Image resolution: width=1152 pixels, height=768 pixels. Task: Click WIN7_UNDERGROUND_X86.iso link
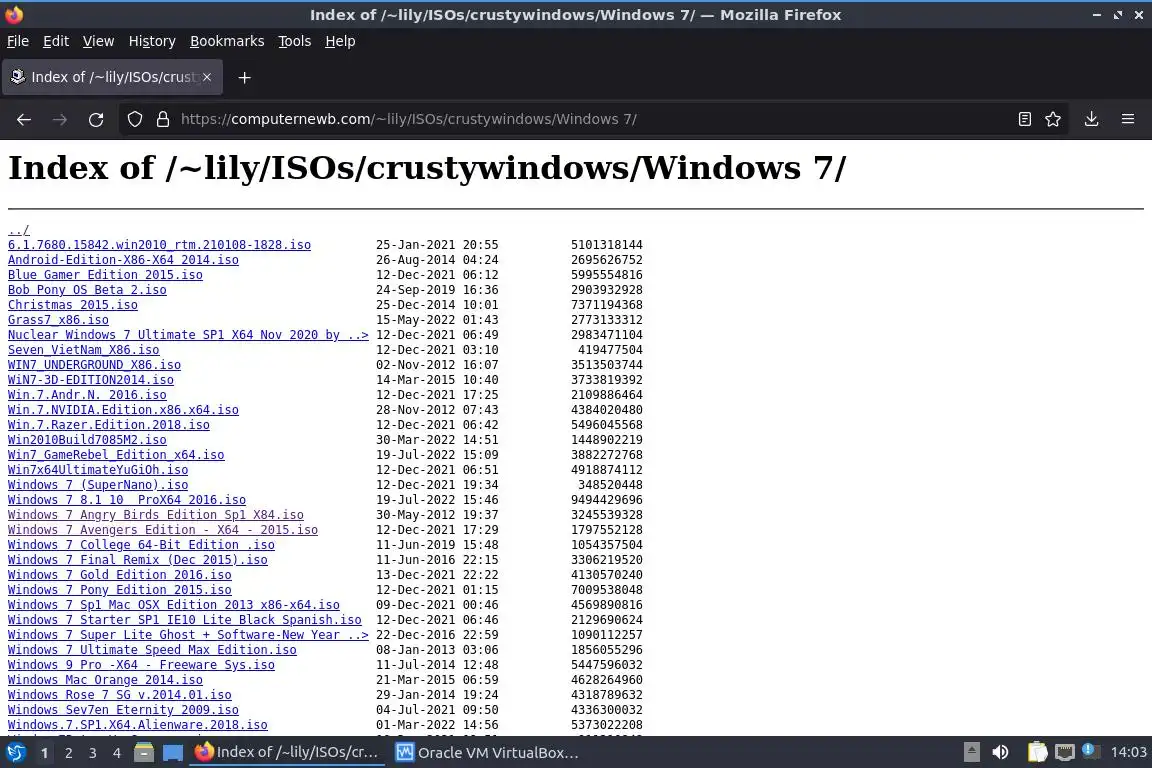(94, 365)
